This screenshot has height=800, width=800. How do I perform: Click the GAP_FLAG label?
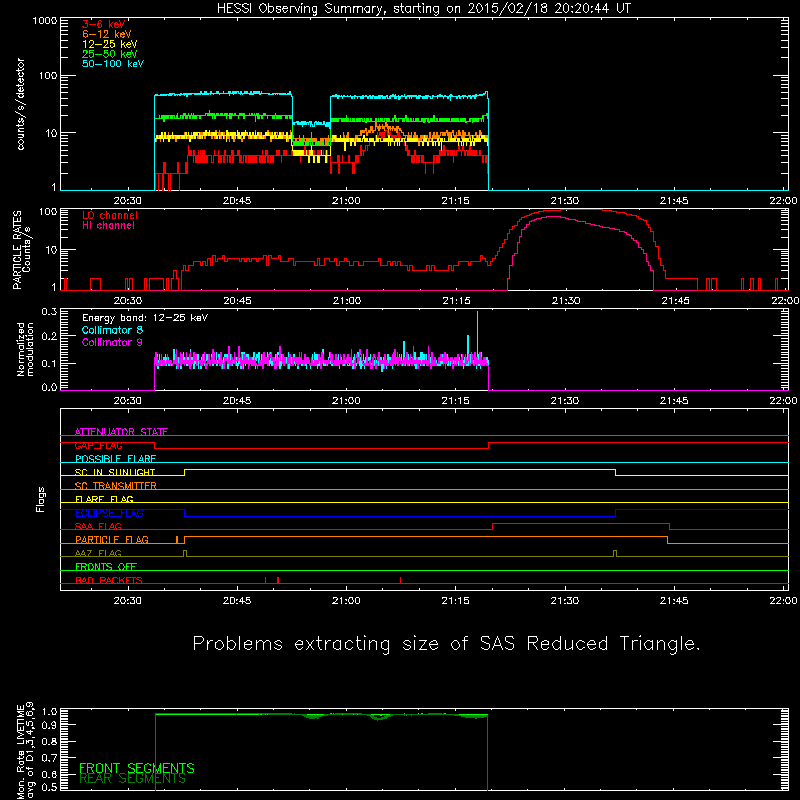coord(98,445)
